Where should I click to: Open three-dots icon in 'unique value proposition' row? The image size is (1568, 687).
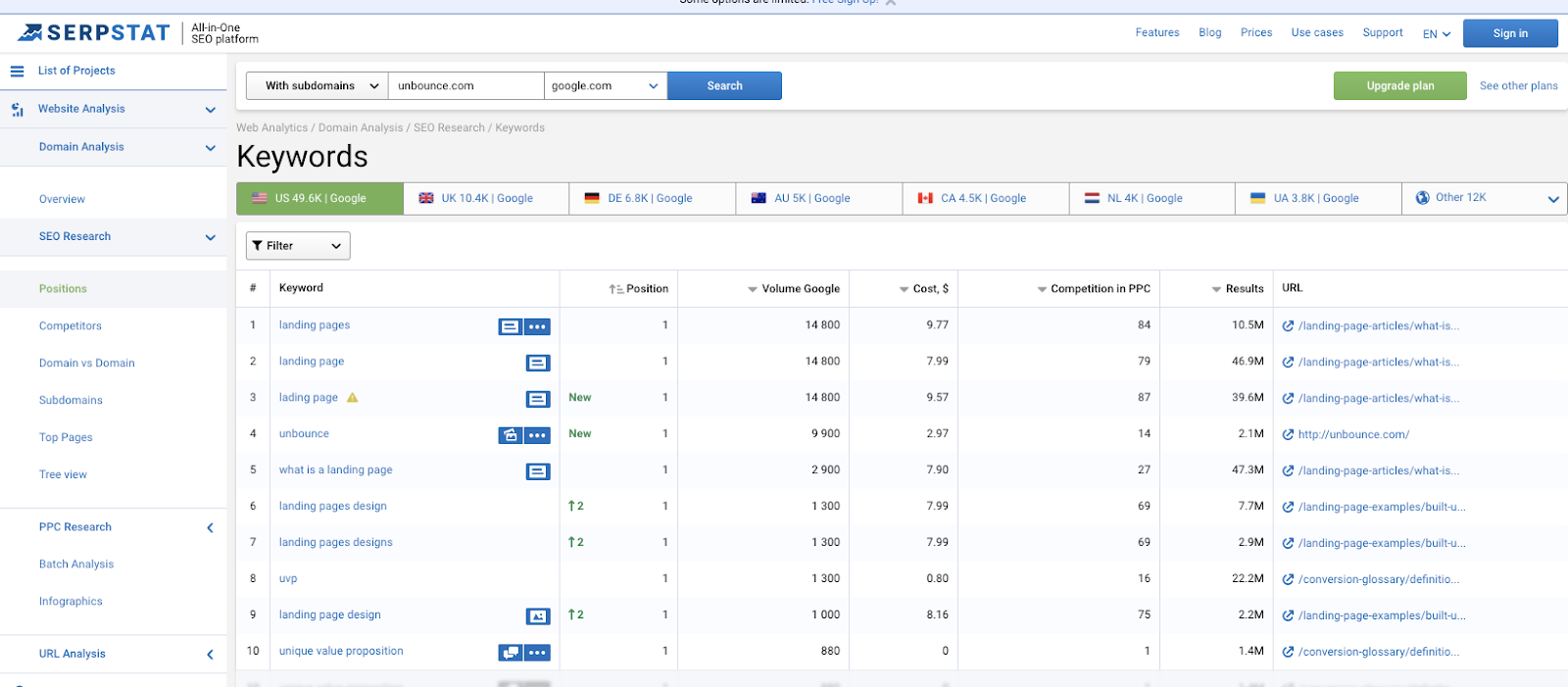coord(537,653)
